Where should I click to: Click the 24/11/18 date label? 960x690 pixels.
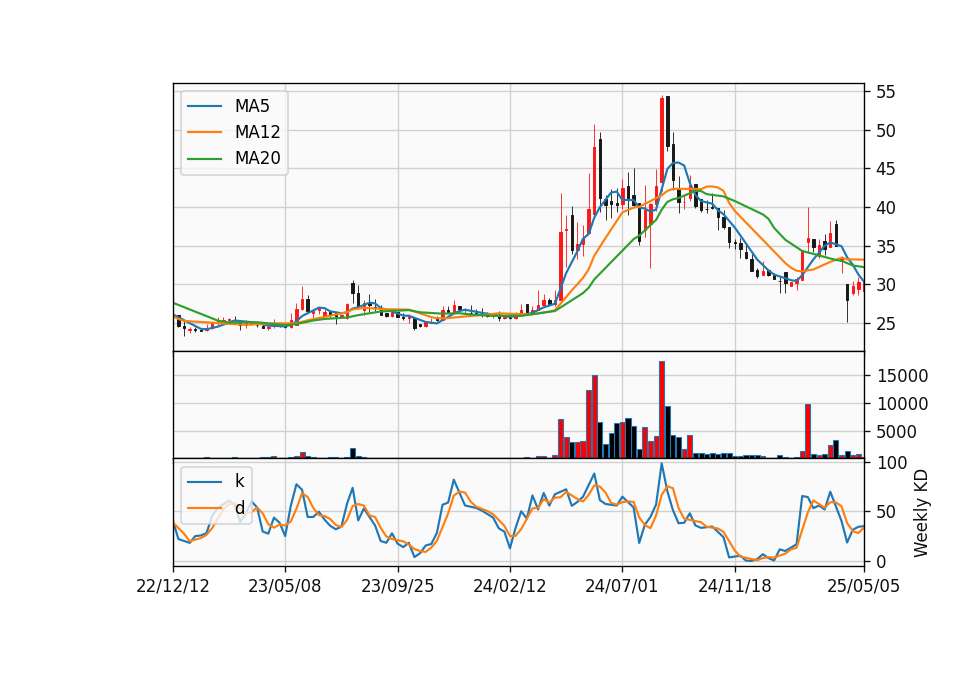click(x=735, y=586)
